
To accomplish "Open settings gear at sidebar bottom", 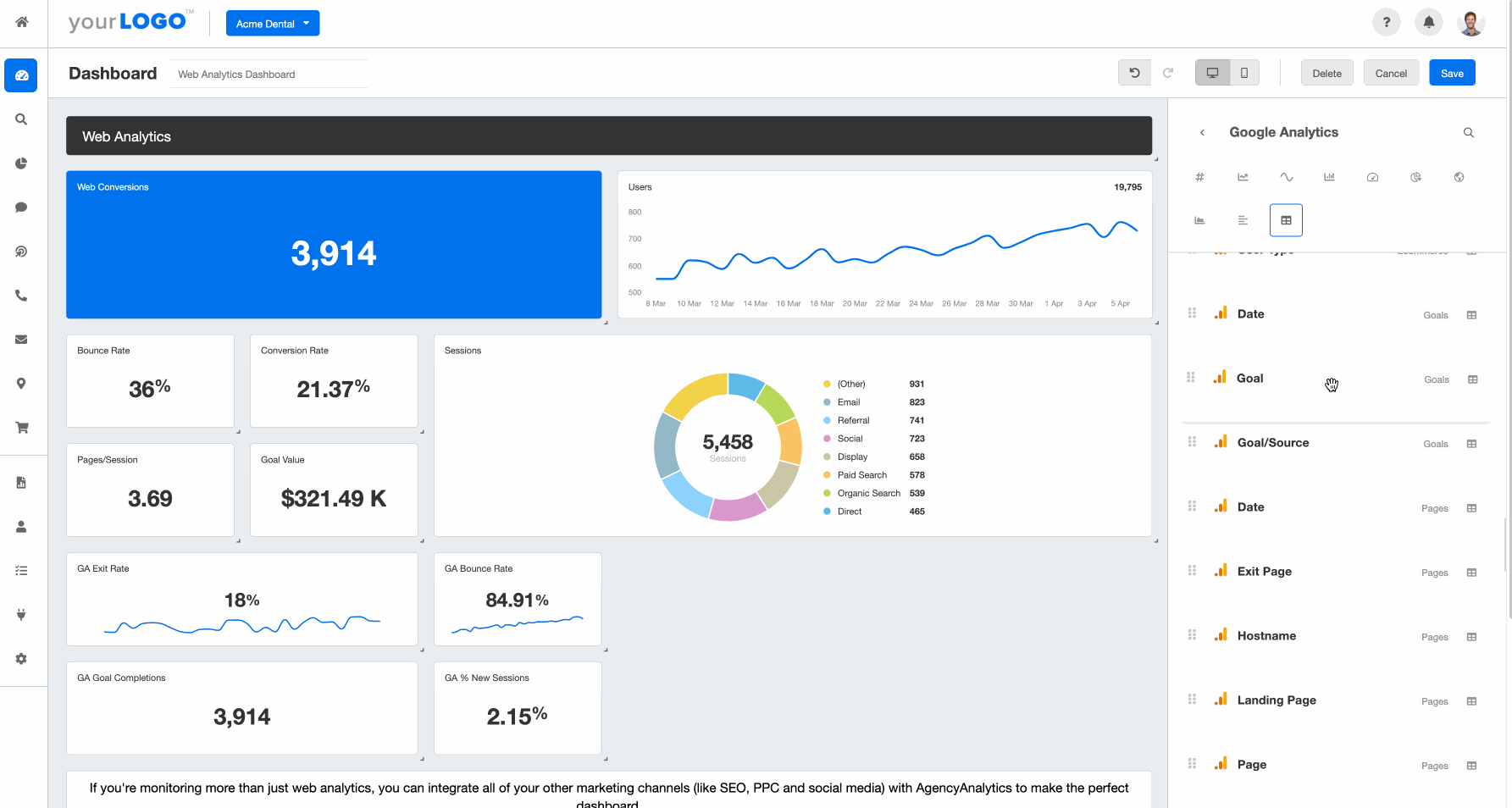I will 20,659.
